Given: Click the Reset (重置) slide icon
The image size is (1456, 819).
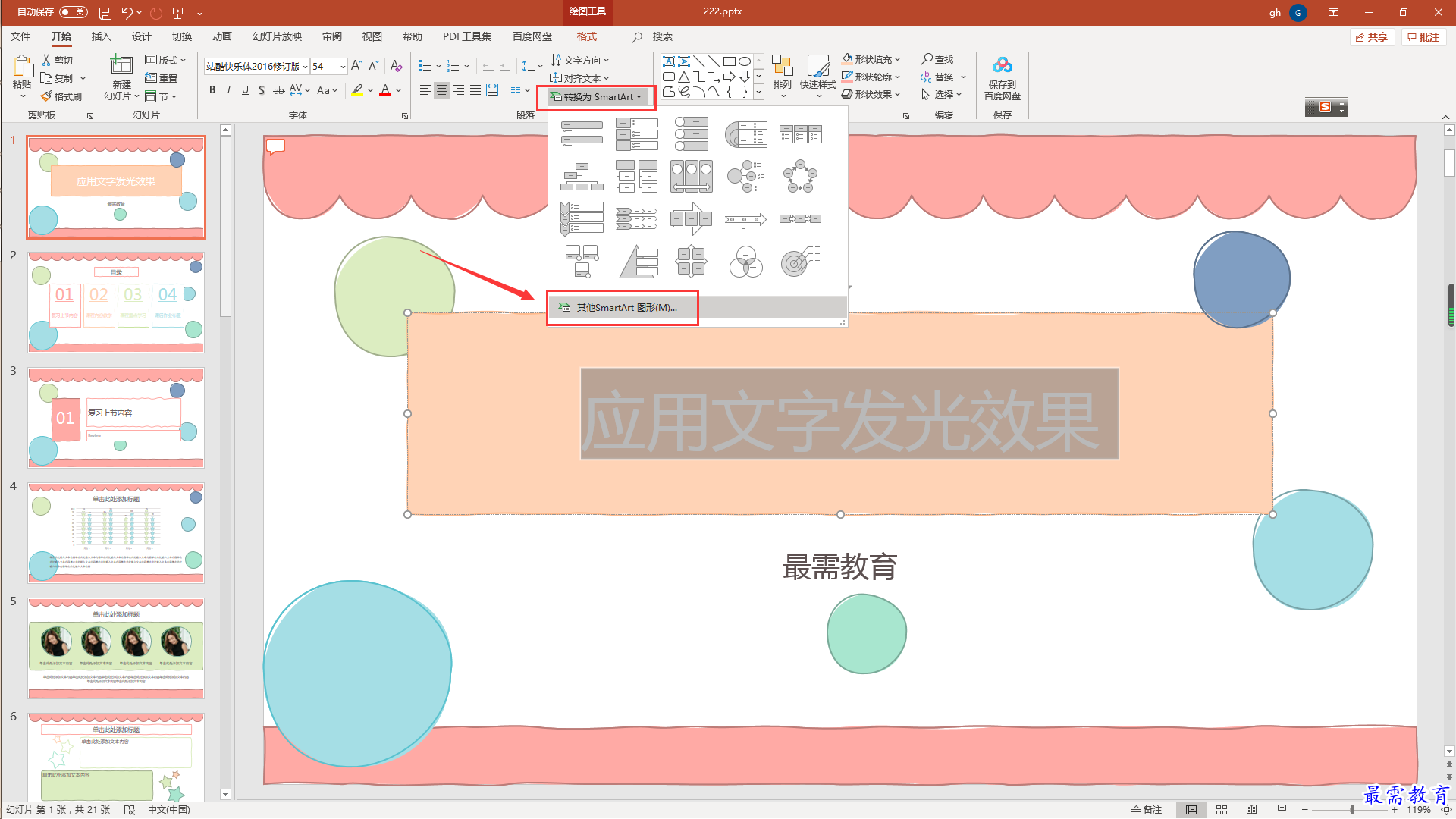Looking at the screenshot, I should pyautogui.click(x=151, y=78).
